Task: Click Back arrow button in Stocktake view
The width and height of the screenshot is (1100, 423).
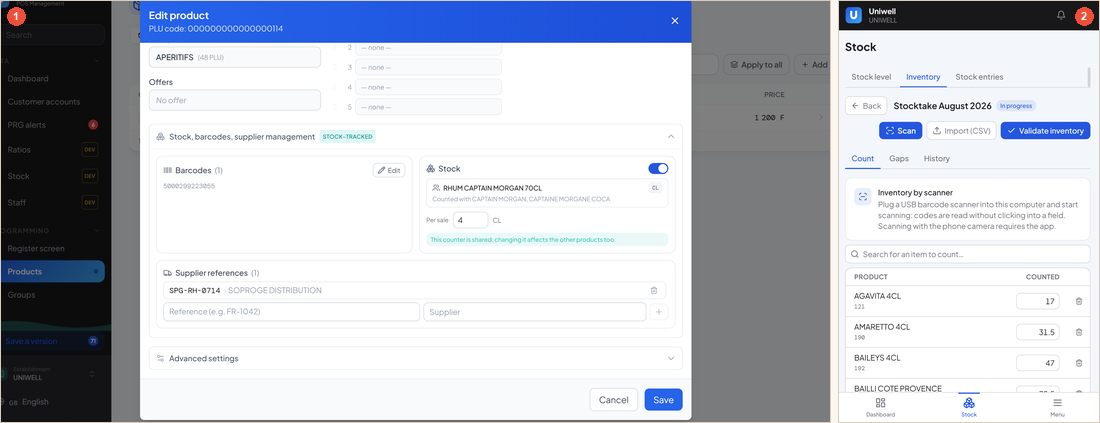Action: [866, 106]
